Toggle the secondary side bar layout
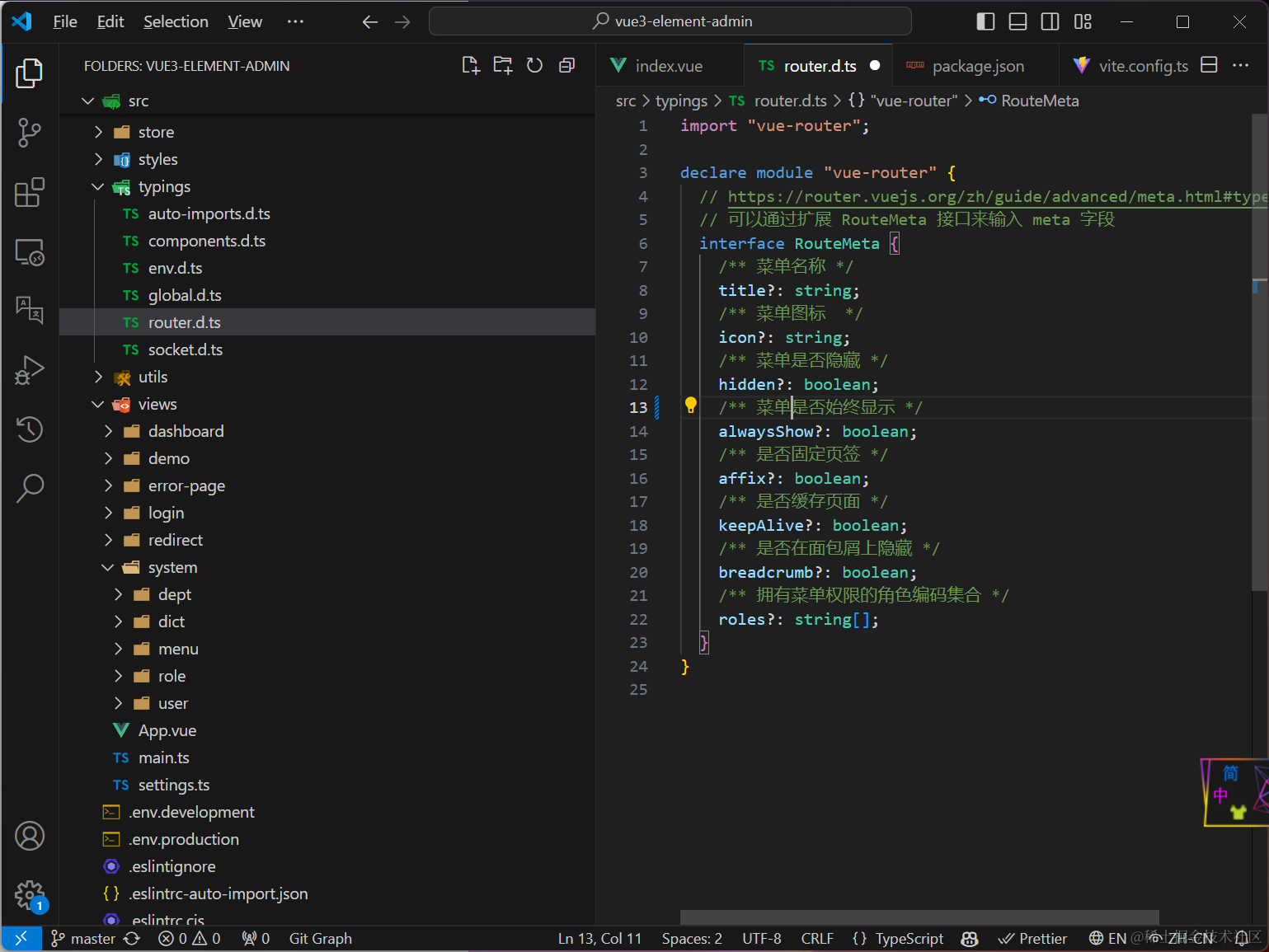 tap(1050, 21)
